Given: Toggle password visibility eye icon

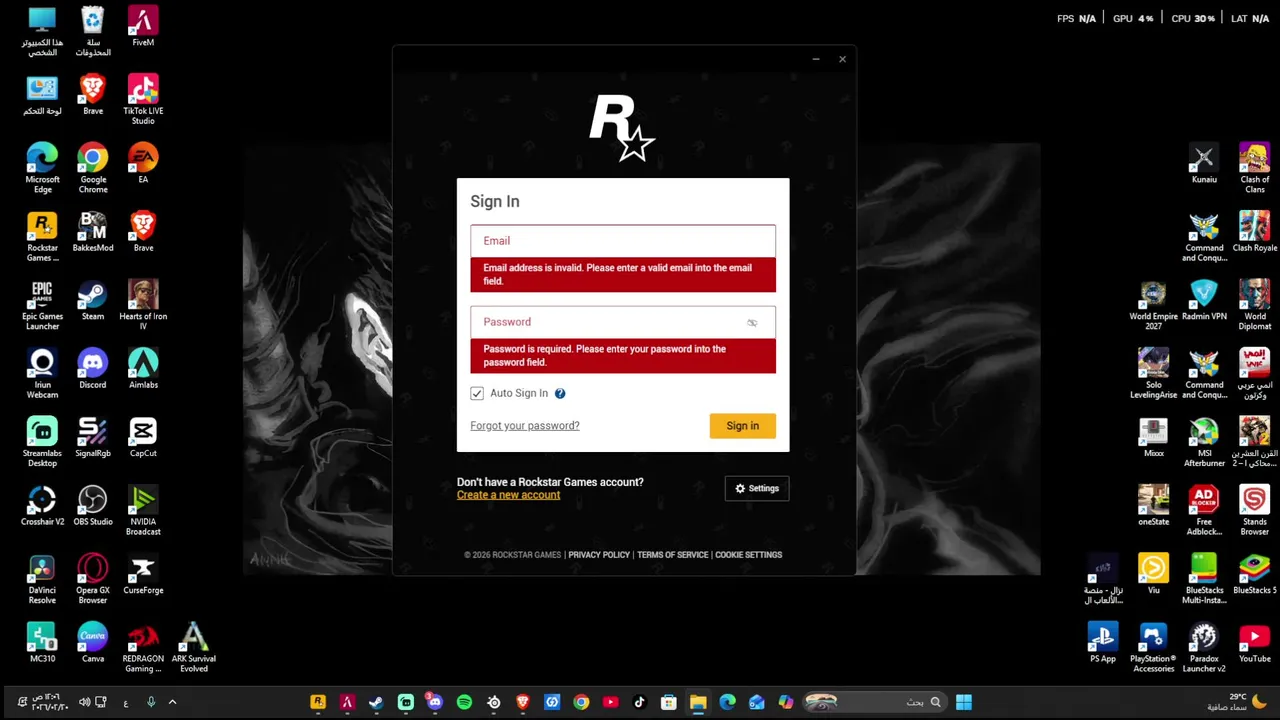Looking at the screenshot, I should (x=752, y=322).
